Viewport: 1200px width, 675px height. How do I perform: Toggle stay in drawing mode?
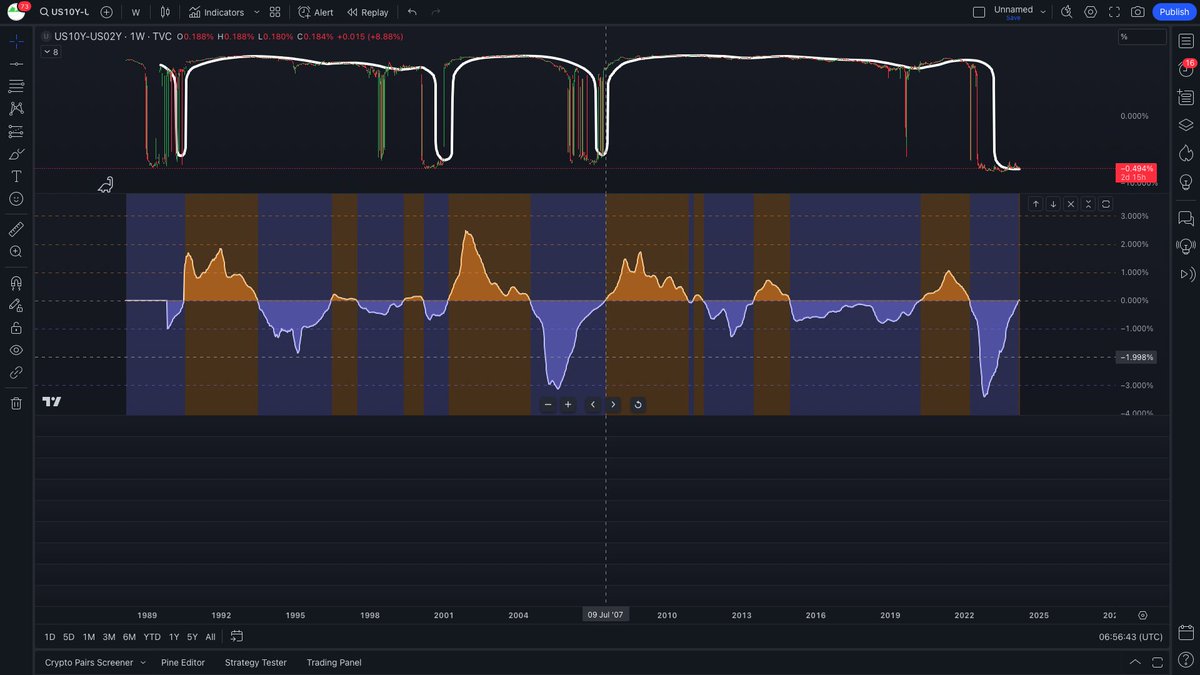[x=16, y=305]
